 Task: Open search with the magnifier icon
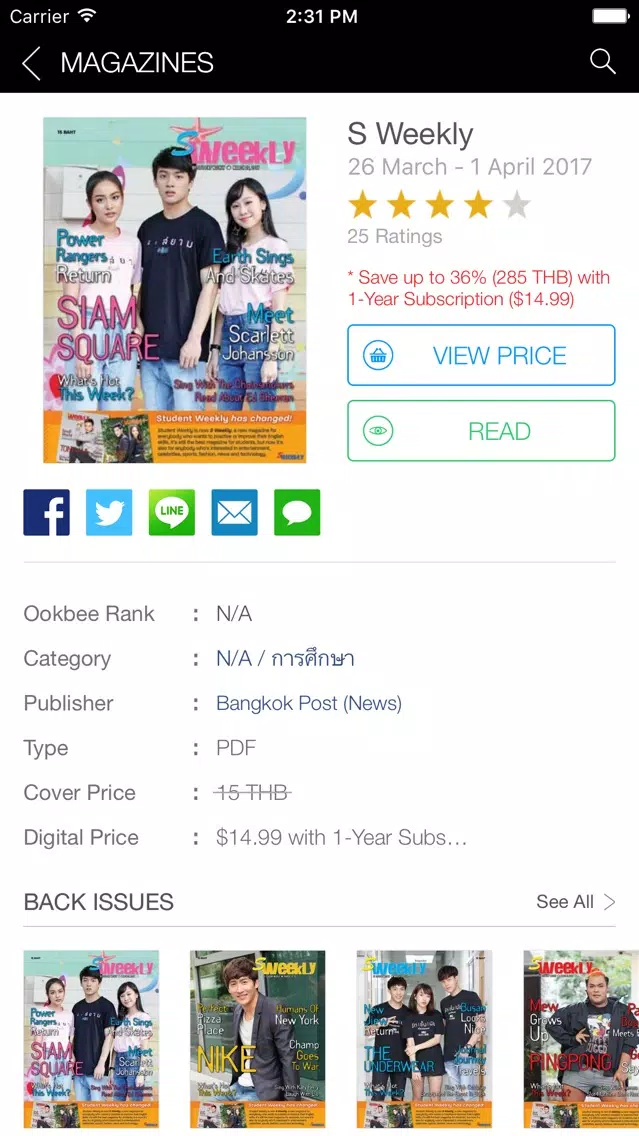pos(602,62)
